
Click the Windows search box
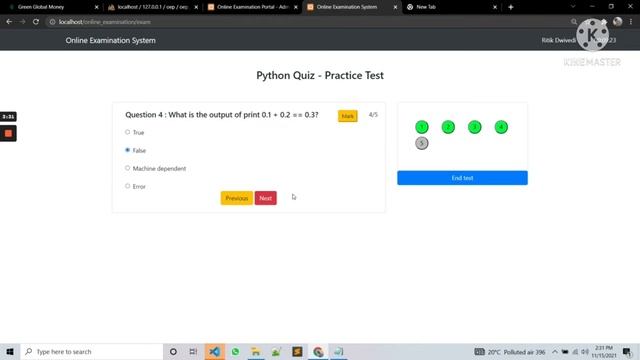tap(91, 351)
